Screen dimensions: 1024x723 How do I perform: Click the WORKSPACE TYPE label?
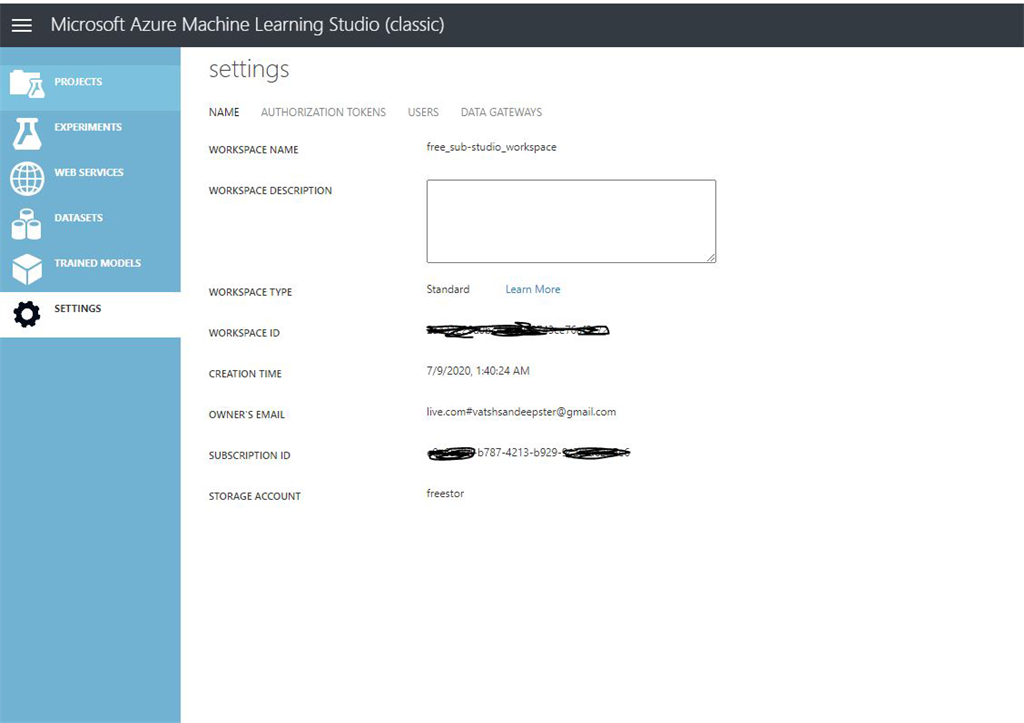250,292
